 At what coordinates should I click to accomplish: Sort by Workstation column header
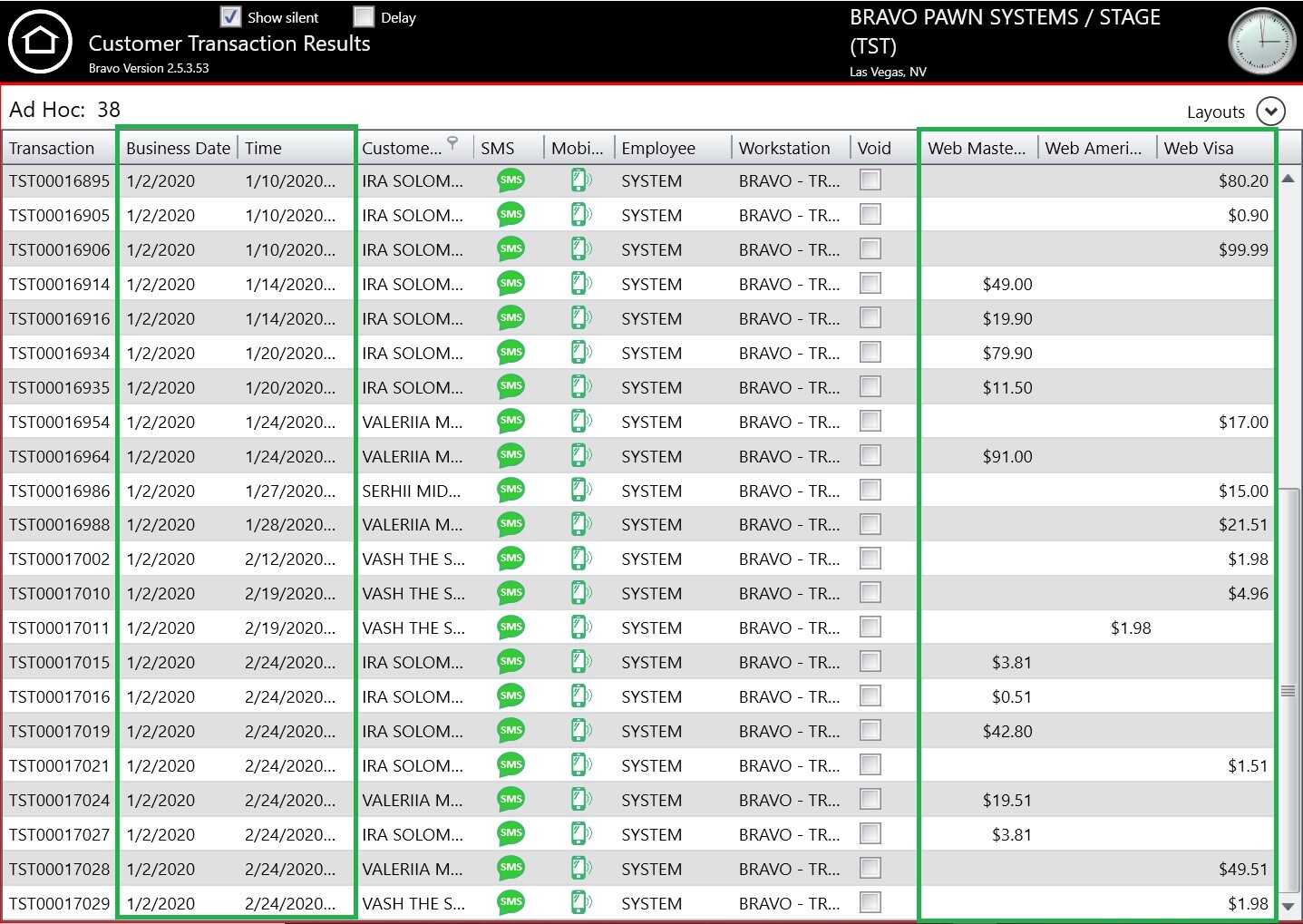point(790,148)
